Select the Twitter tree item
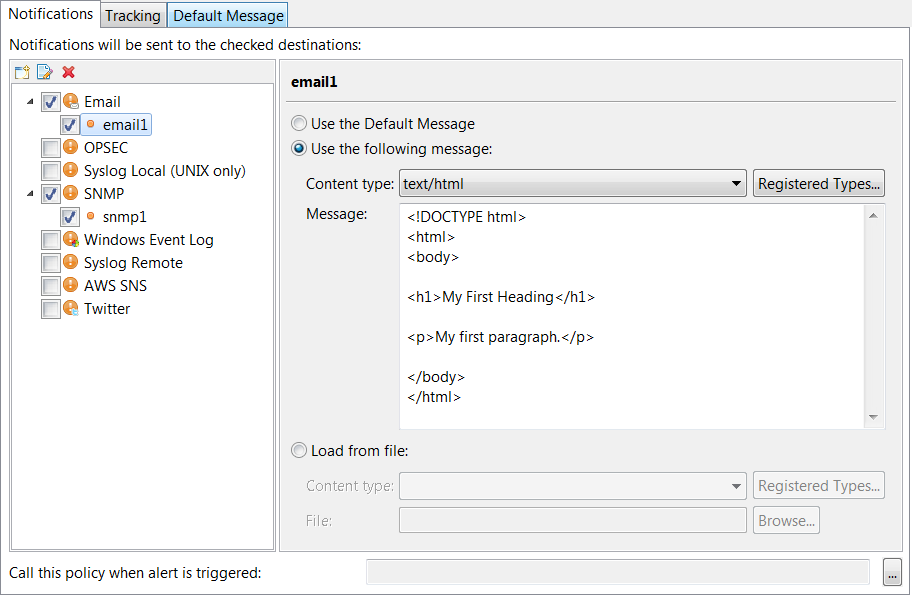The image size is (912, 596). pos(107,309)
